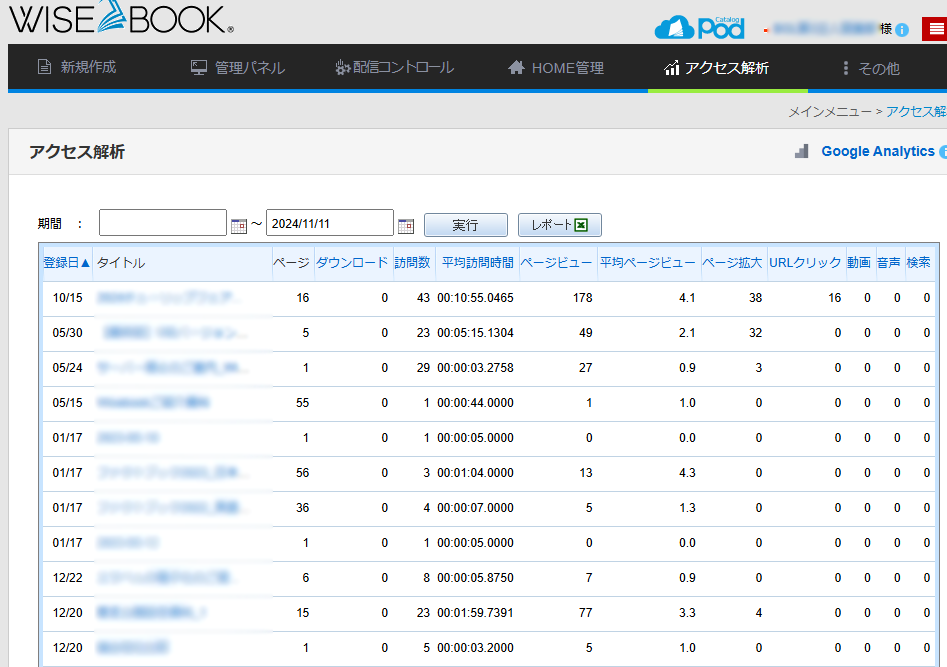947x667 pixels.
Task: Click the home icon on HOME管理
Action: click(516, 68)
